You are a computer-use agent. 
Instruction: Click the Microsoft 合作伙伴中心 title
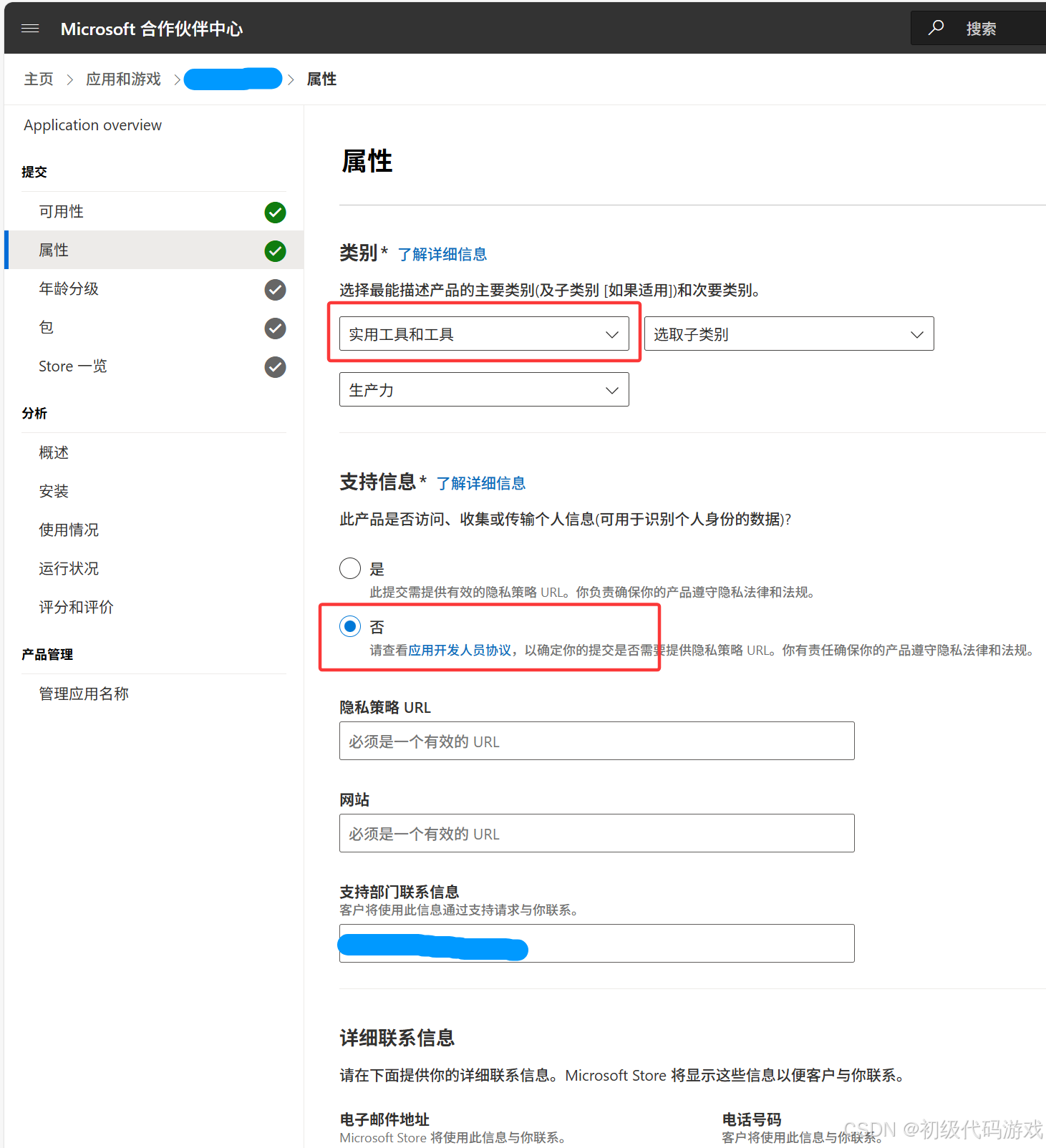pos(152,29)
